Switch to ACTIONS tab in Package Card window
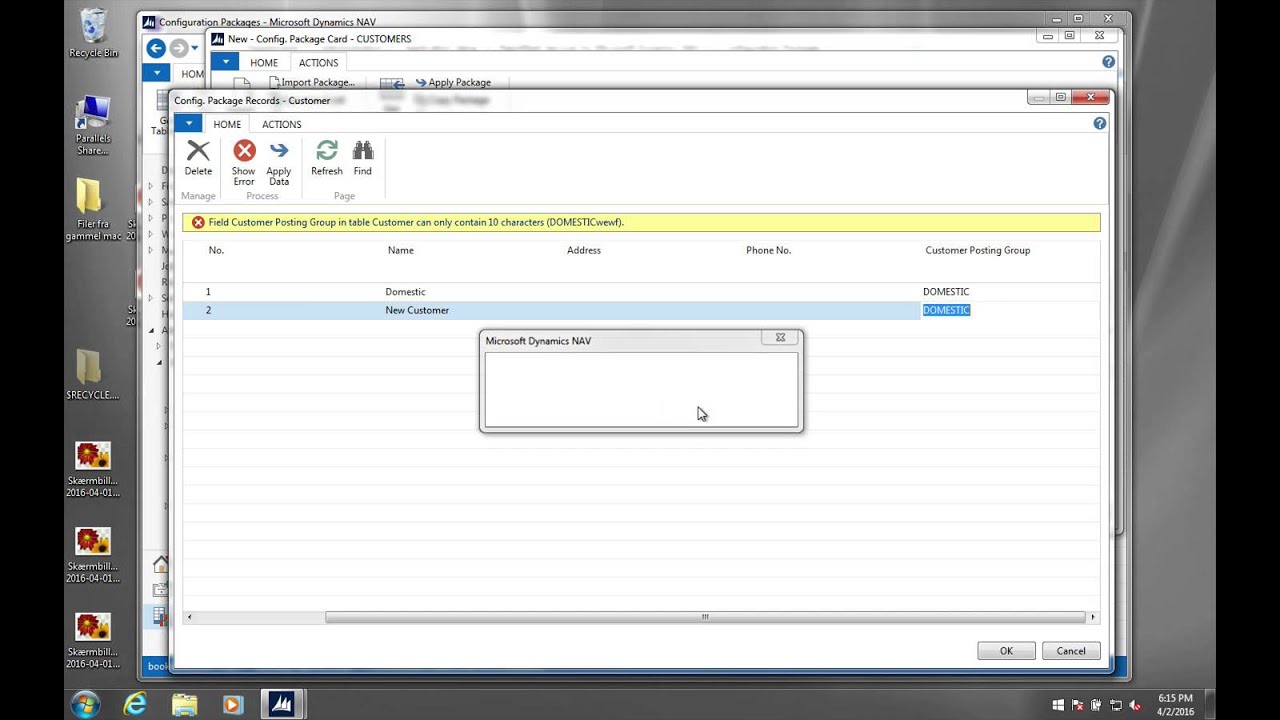 point(318,62)
